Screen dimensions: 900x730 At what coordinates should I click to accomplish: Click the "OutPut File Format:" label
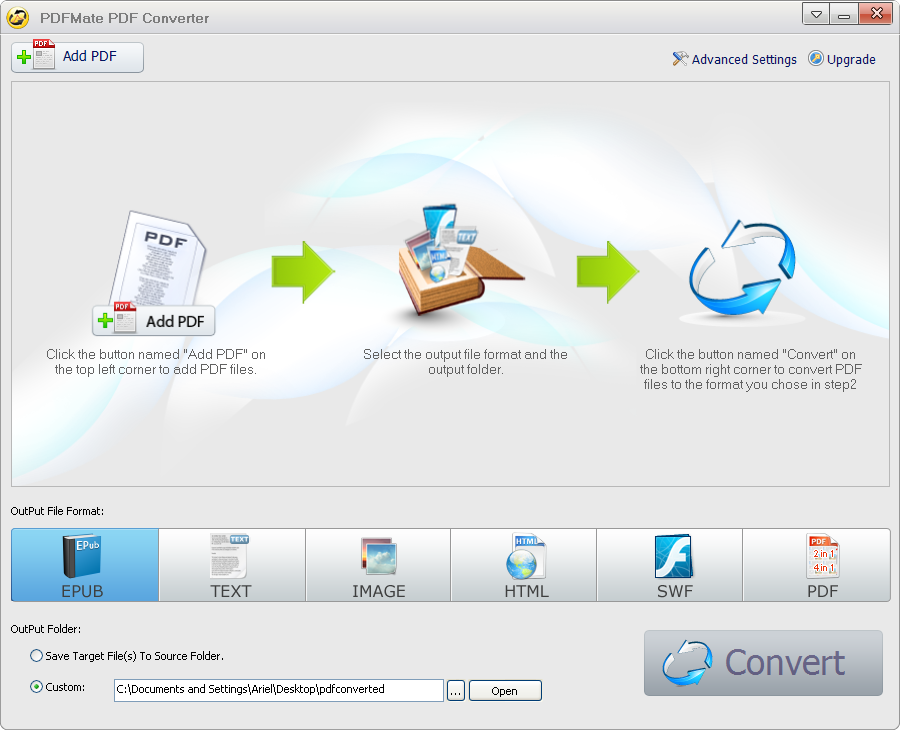pos(57,511)
